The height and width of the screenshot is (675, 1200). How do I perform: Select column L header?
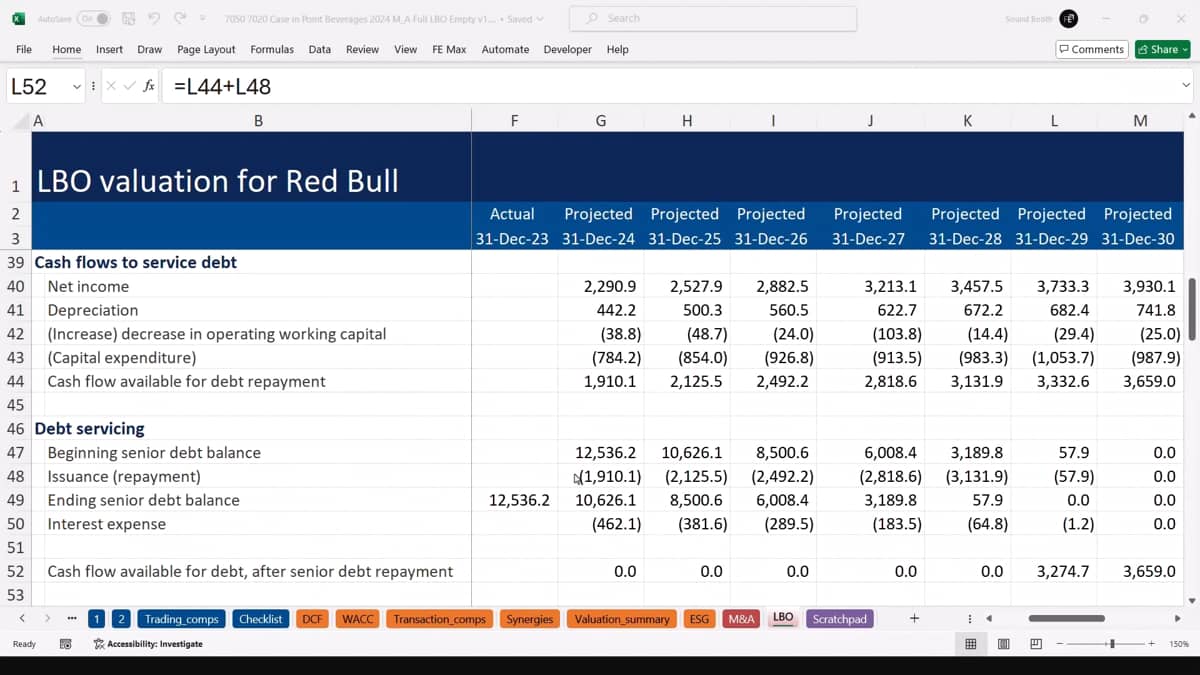1054,121
